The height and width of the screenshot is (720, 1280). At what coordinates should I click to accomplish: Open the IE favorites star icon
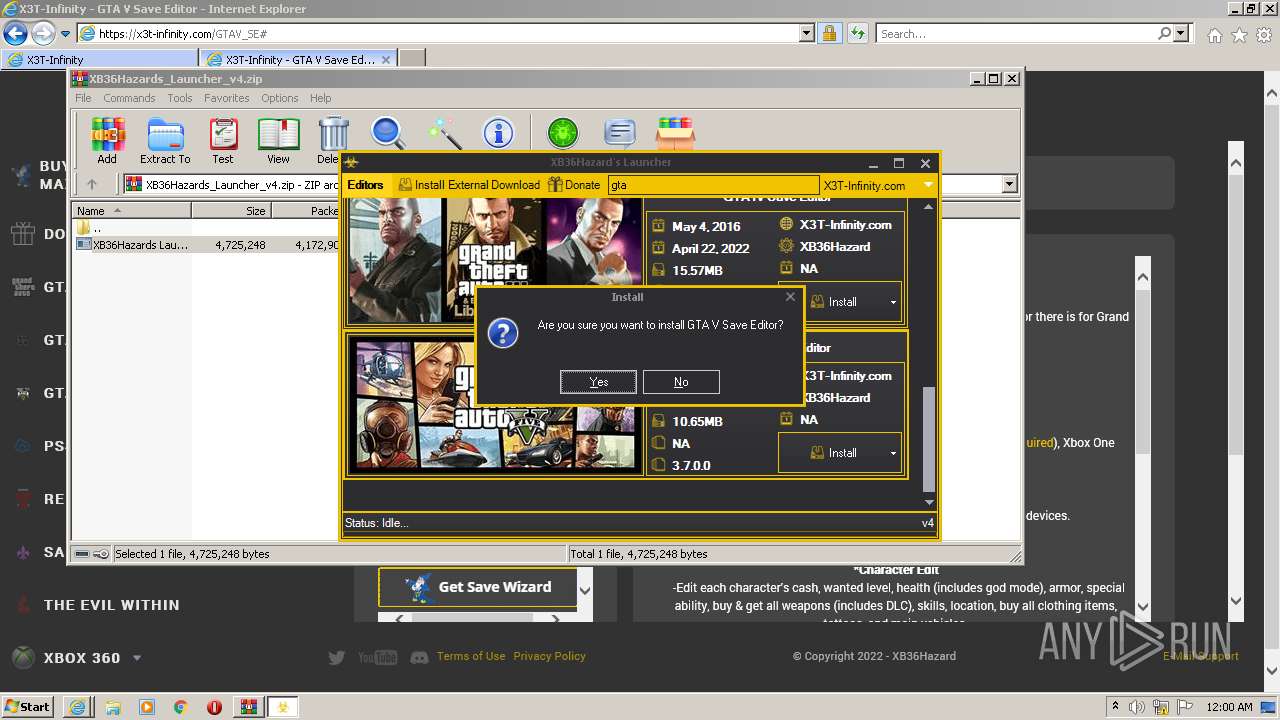pyautogui.click(x=1239, y=35)
